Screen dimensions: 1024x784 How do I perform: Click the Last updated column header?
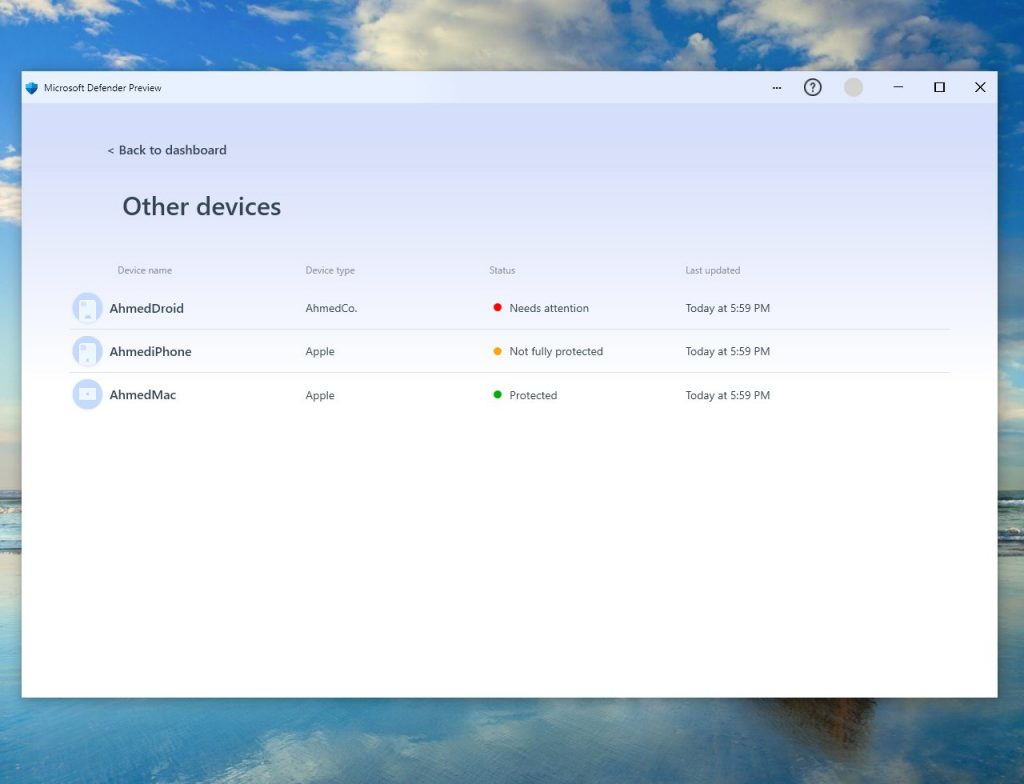pos(712,271)
